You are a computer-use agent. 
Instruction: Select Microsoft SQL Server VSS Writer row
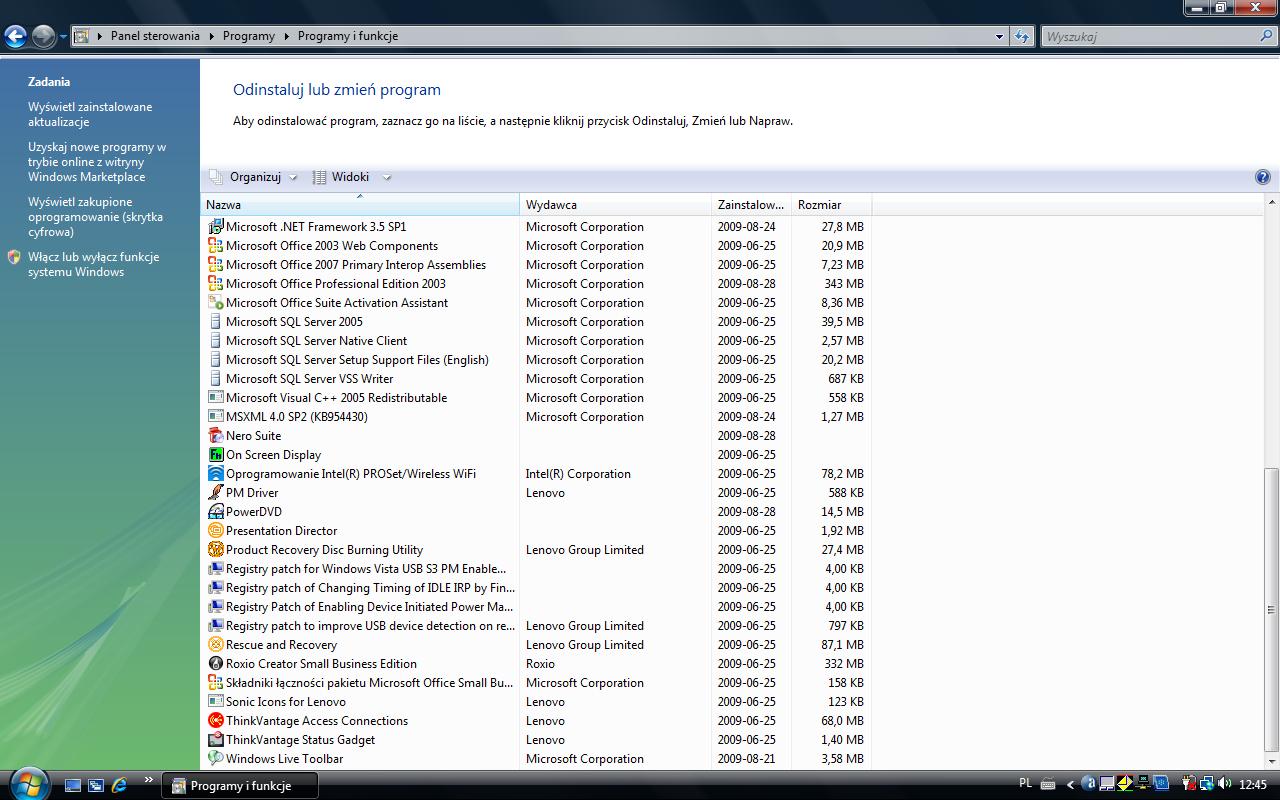[x=536, y=379]
